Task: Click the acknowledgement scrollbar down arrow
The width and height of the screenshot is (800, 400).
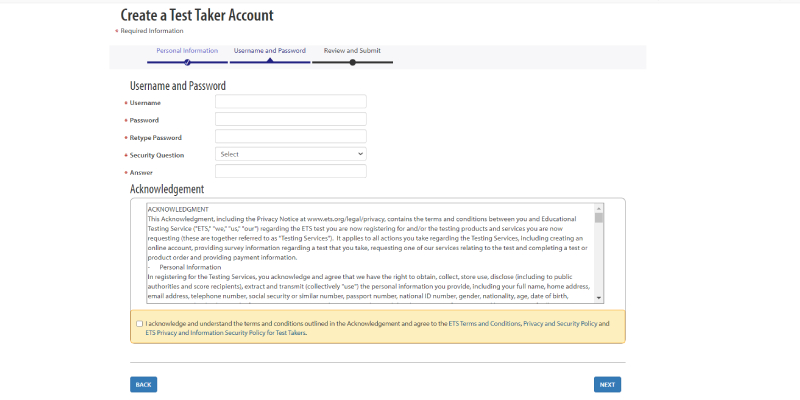Action: pyautogui.click(x=599, y=297)
